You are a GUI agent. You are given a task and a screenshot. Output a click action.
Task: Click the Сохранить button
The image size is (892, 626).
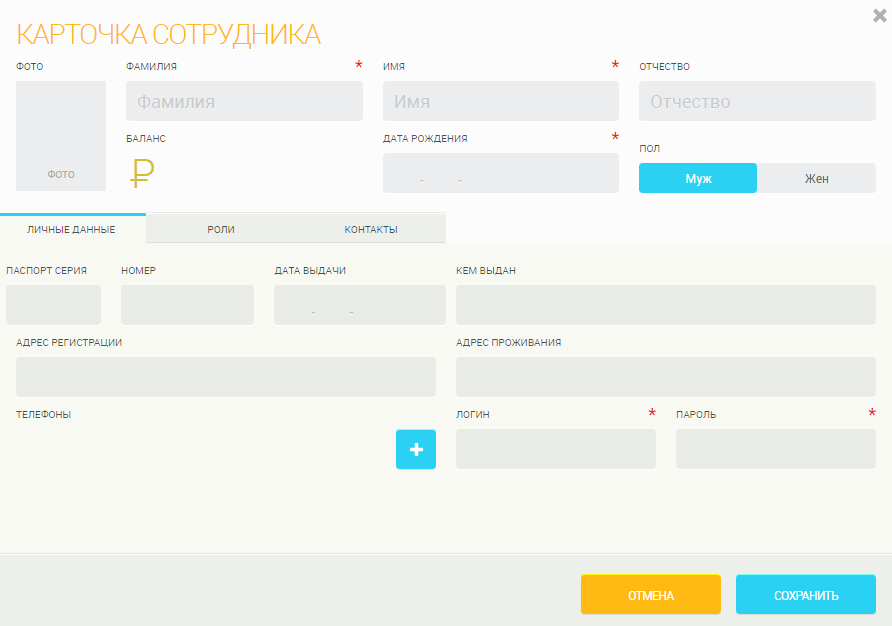(805, 594)
